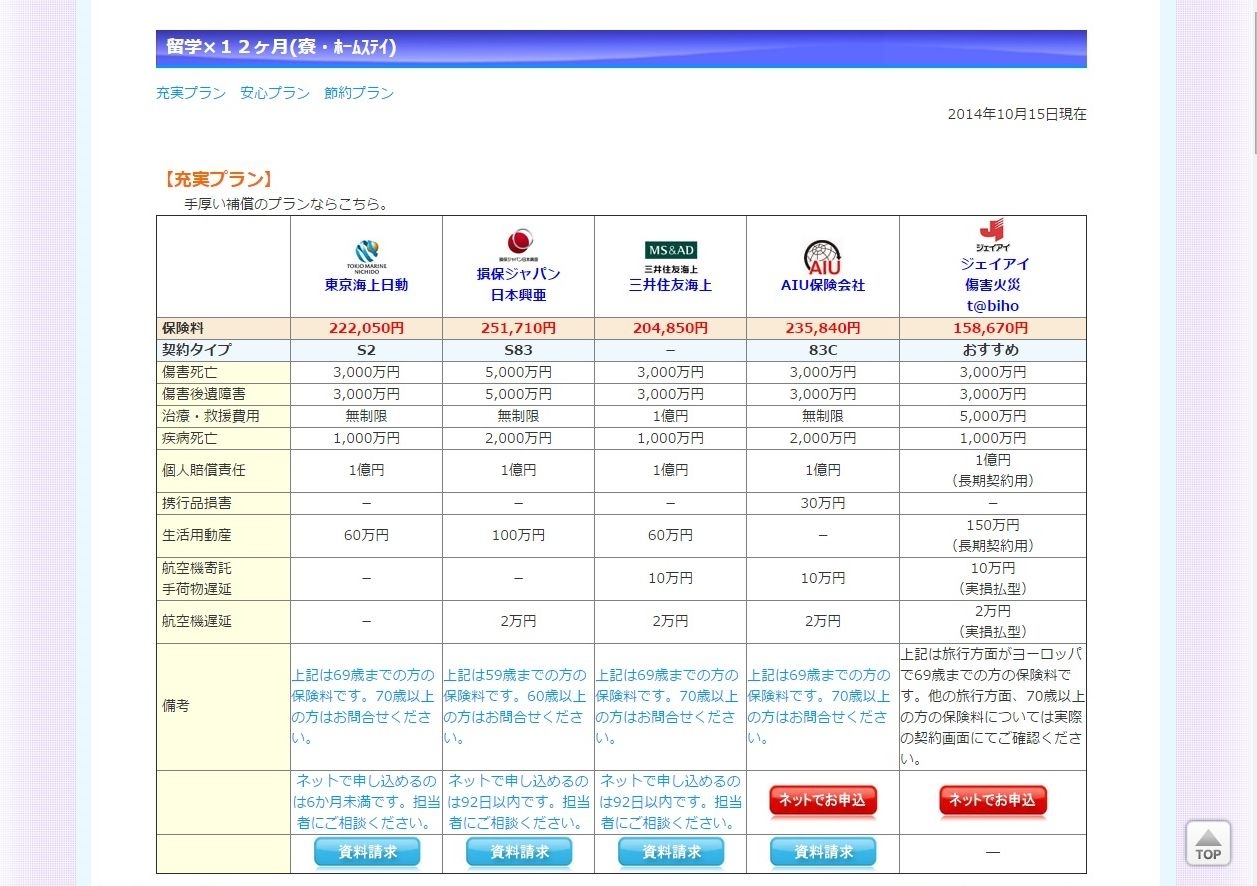Select premium 158,670円

tap(992, 328)
